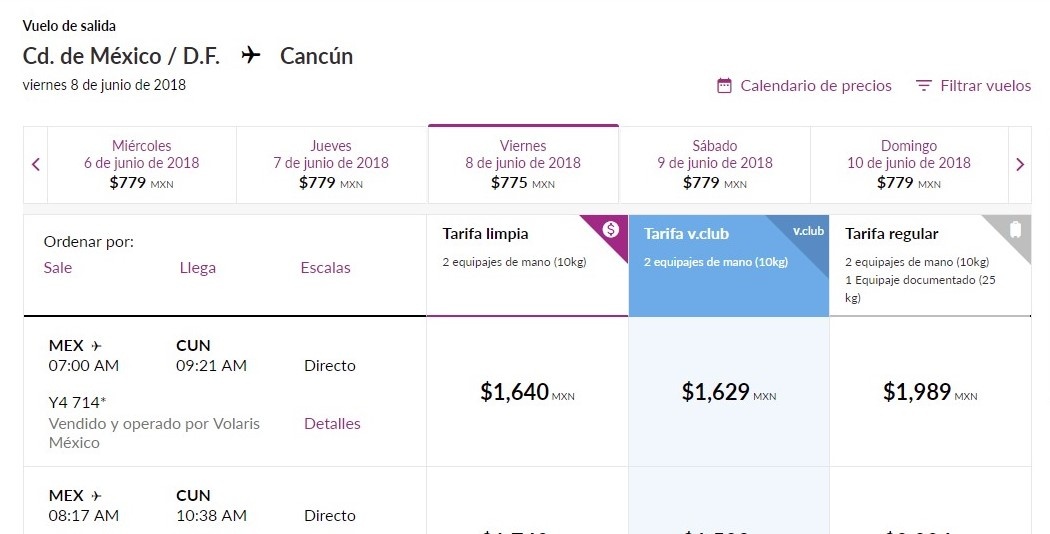
Task: Sort flights by Llega arrival time
Action: [x=198, y=268]
